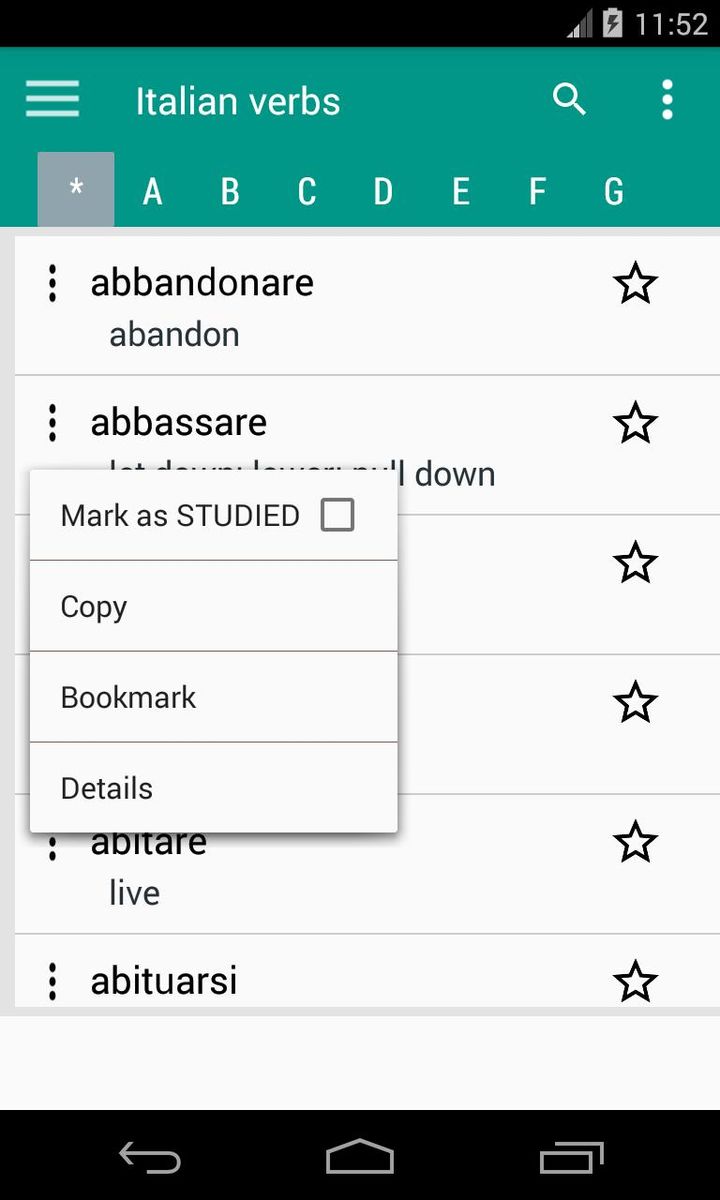Viewport: 720px width, 1200px height.
Task: Check the Mark as STUDIED checkbox
Action: click(337, 516)
